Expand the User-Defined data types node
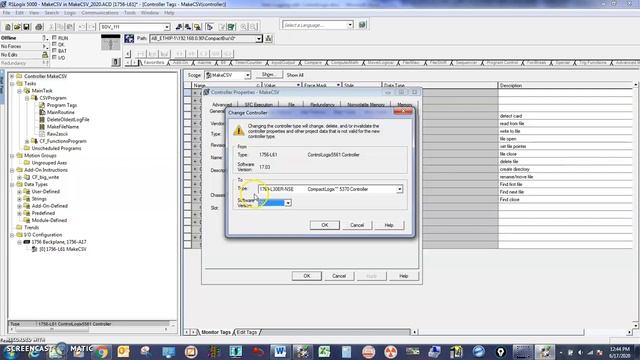The width and height of the screenshot is (640, 360). (x=19, y=191)
